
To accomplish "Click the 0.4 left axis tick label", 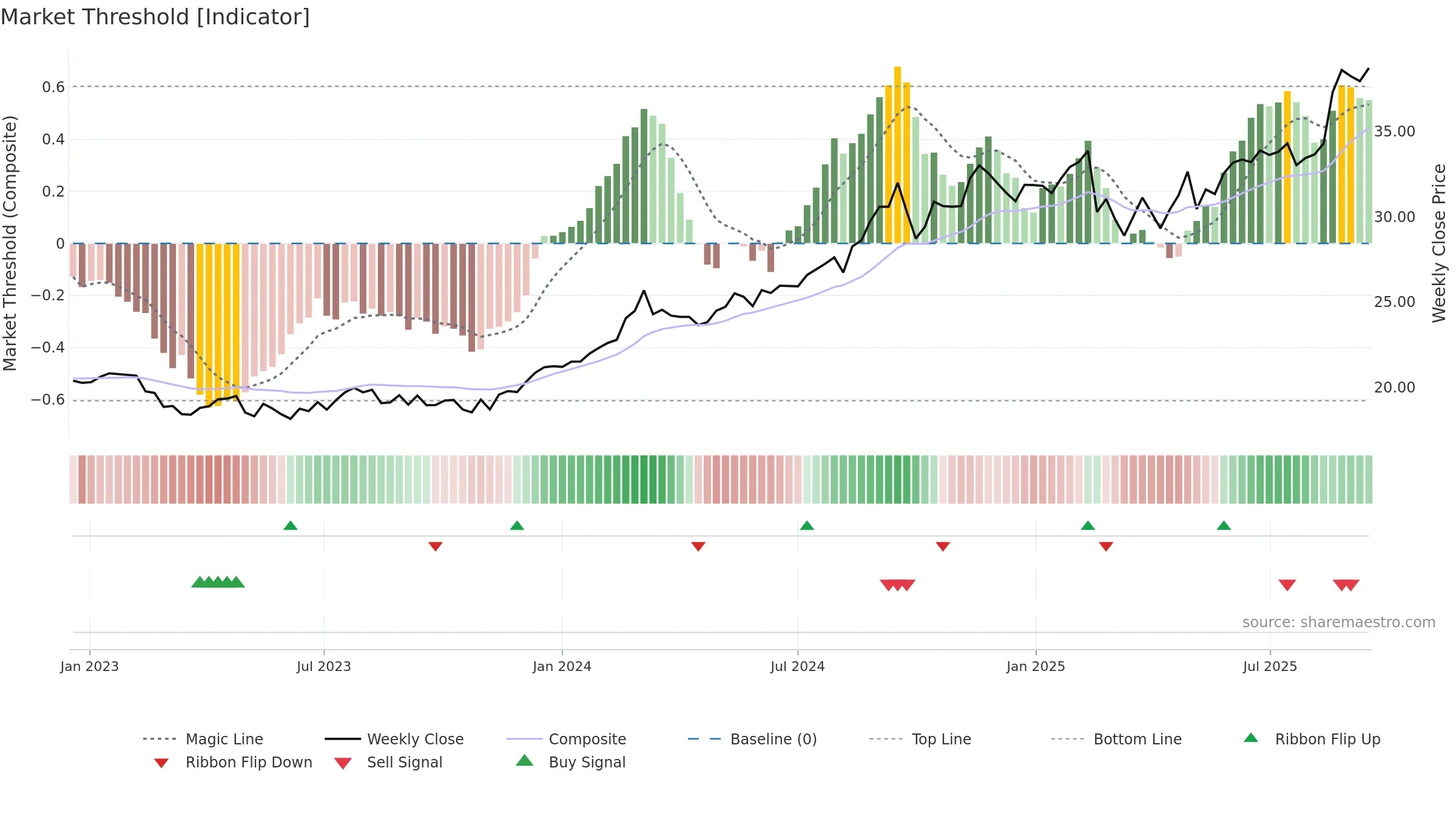I will point(53,140).
